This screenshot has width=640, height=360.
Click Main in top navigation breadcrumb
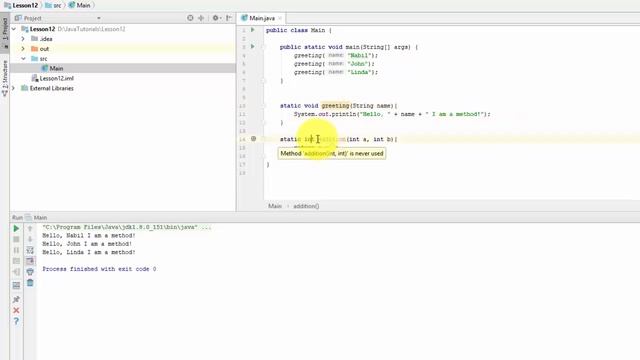click(x=80, y=5)
